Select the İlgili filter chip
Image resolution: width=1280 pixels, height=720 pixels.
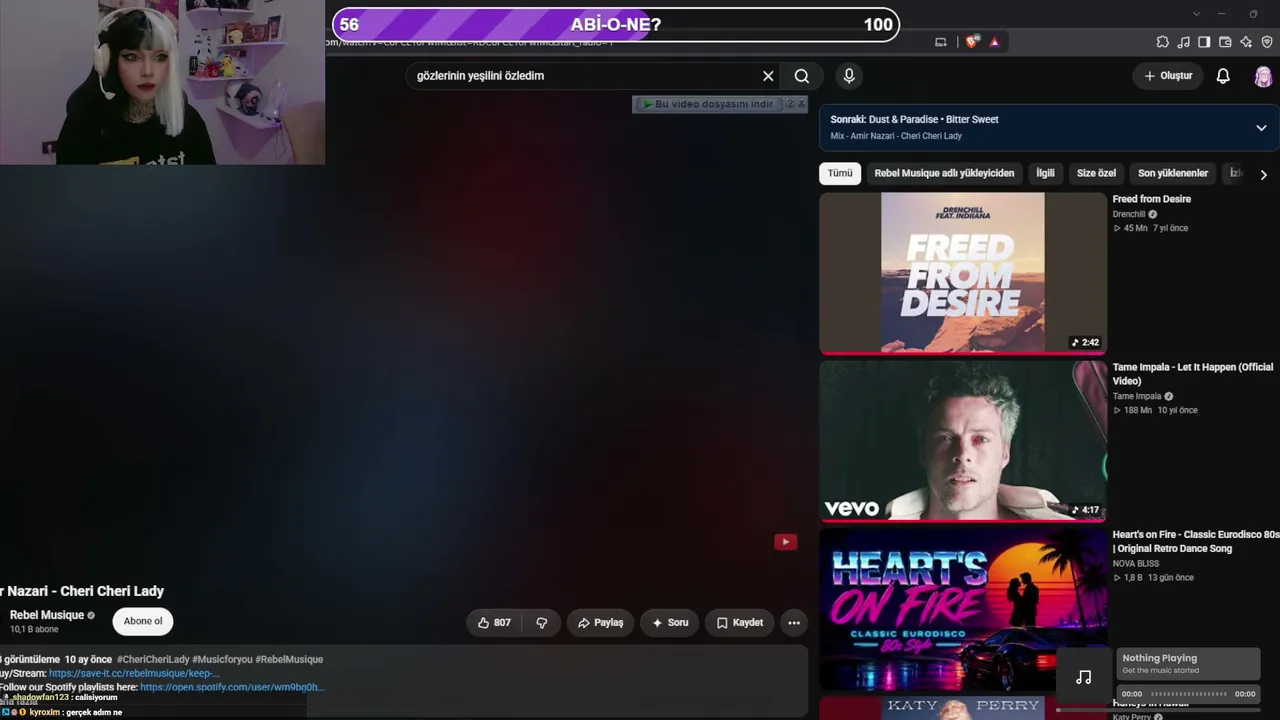tap(1045, 173)
